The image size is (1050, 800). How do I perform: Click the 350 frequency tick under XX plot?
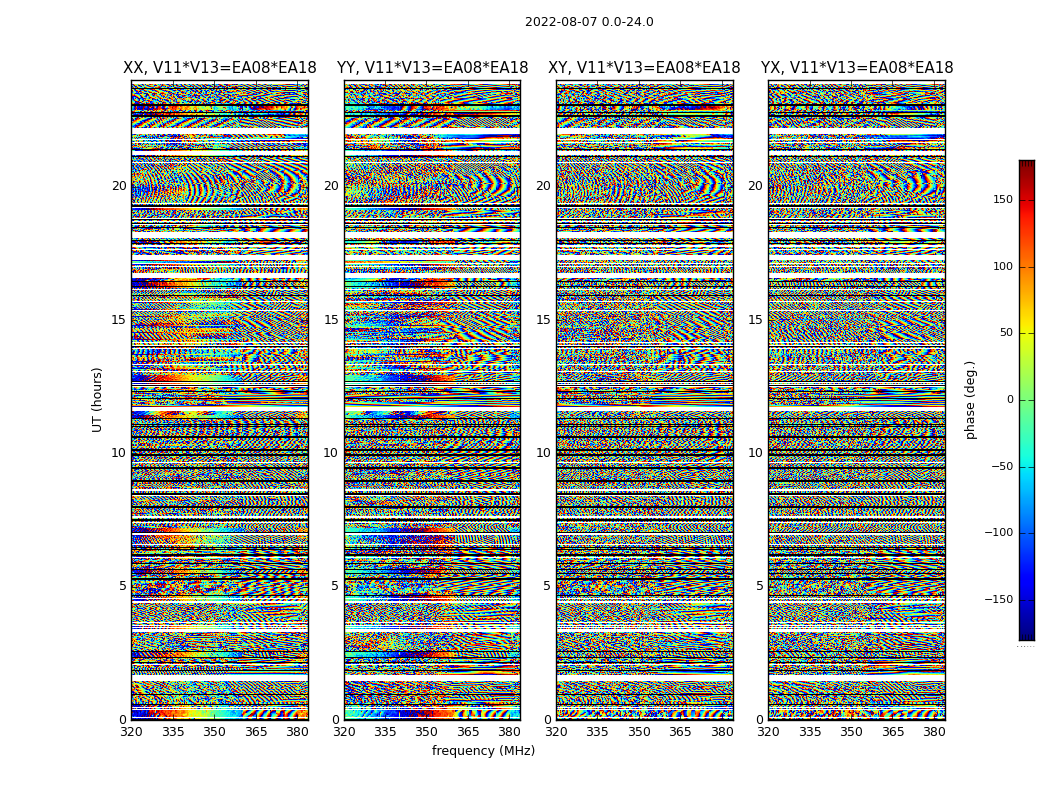[x=214, y=732]
